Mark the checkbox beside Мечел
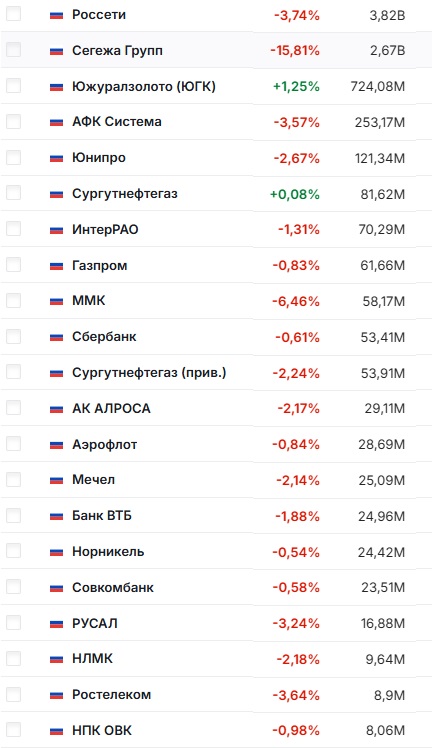 pos(13,479)
